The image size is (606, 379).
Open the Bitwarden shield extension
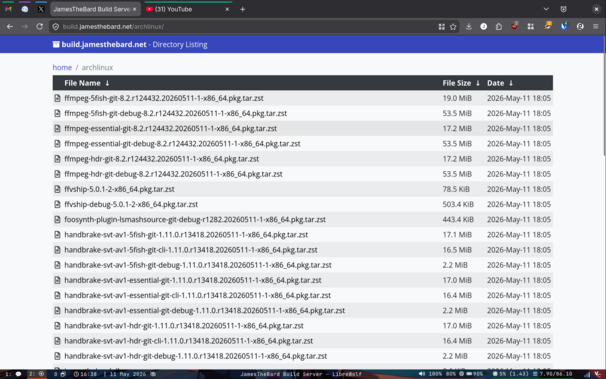coord(564,26)
